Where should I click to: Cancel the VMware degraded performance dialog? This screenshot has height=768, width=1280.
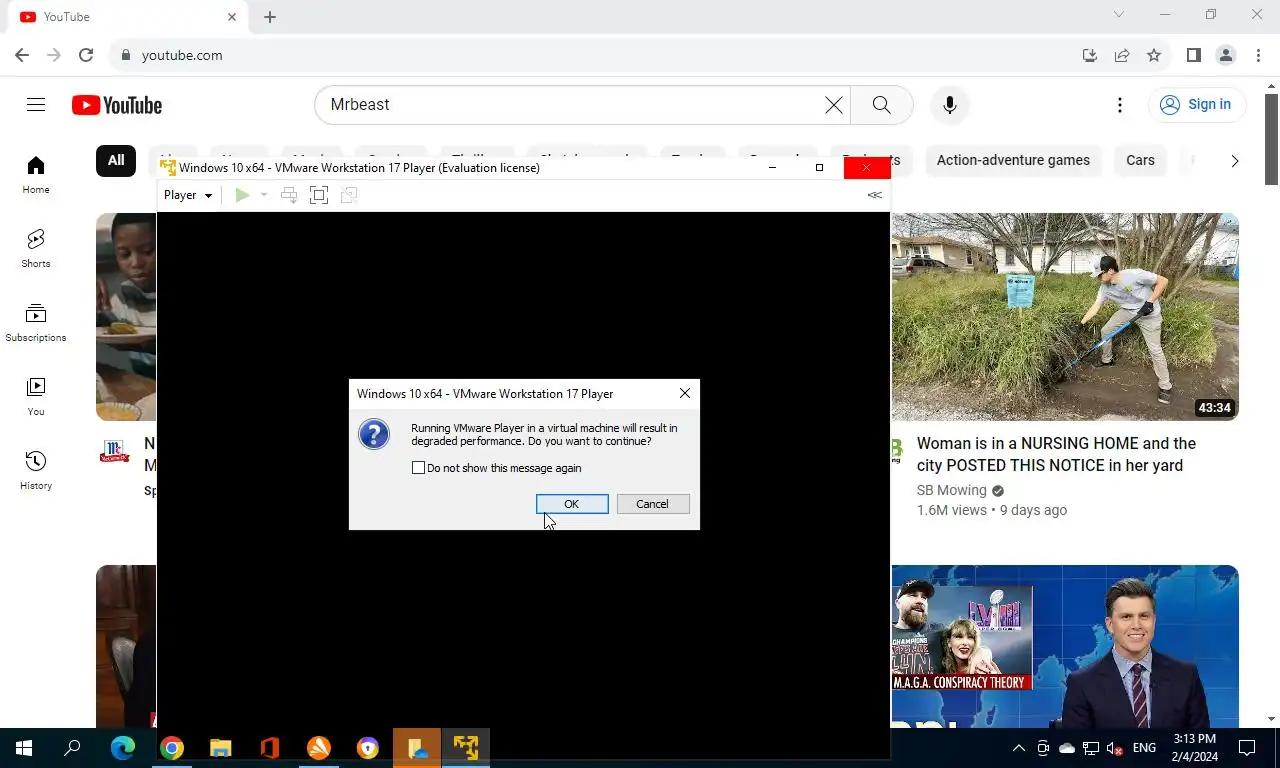(653, 504)
